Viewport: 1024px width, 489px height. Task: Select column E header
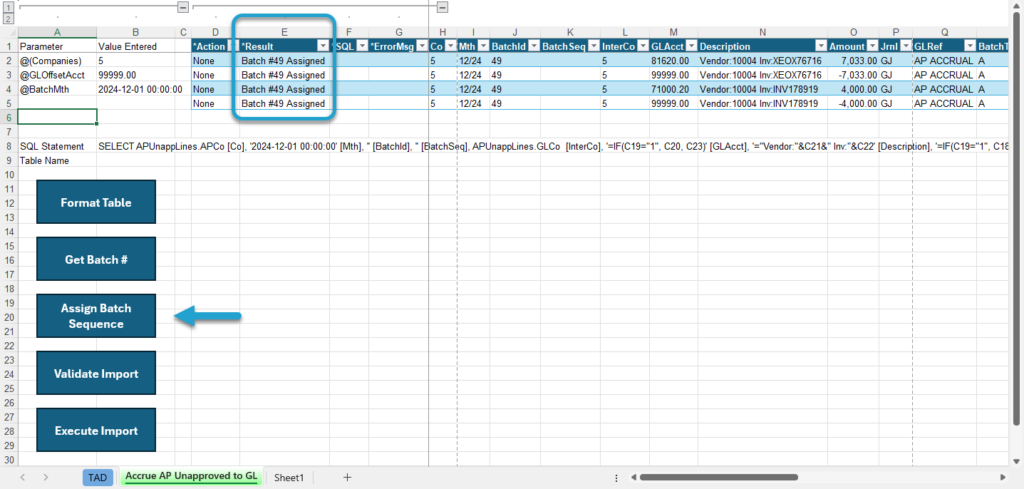point(284,33)
